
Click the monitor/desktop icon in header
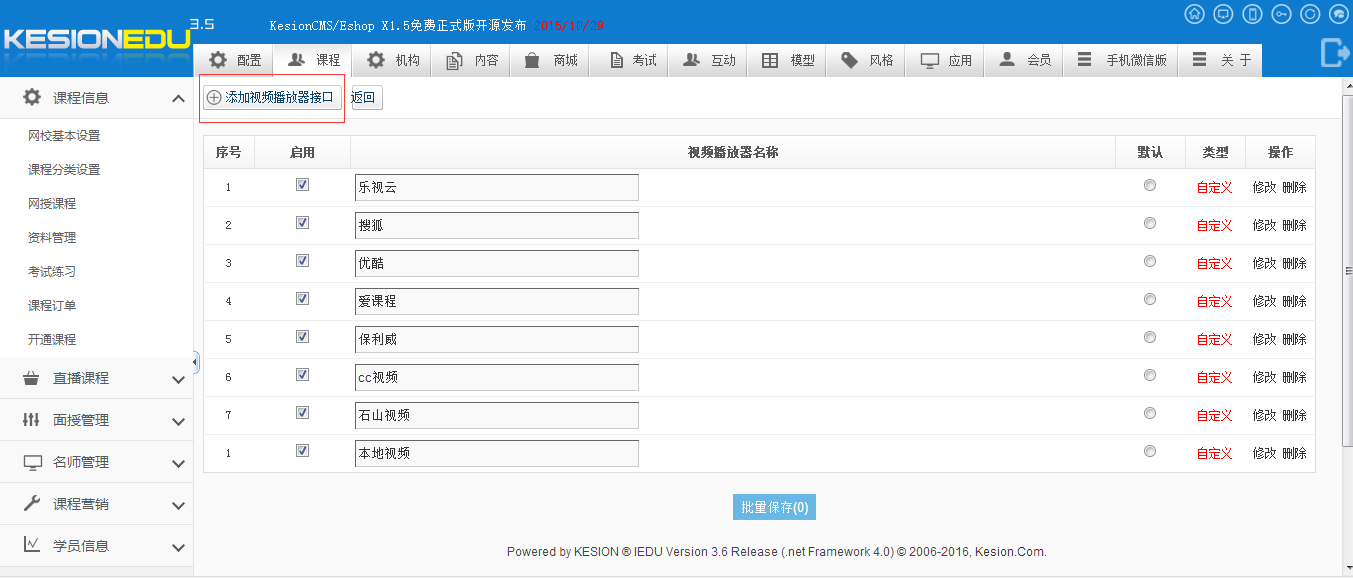coord(1223,14)
